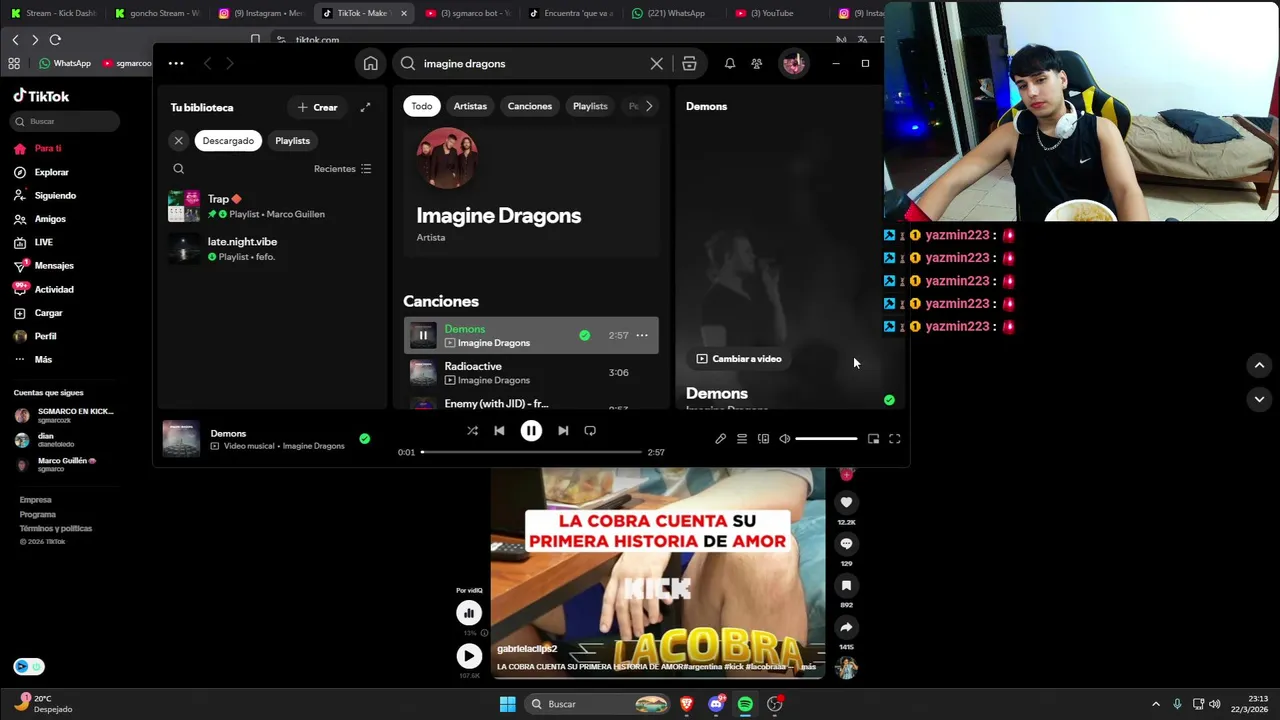Open more options for the Demons song

[x=642, y=336]
